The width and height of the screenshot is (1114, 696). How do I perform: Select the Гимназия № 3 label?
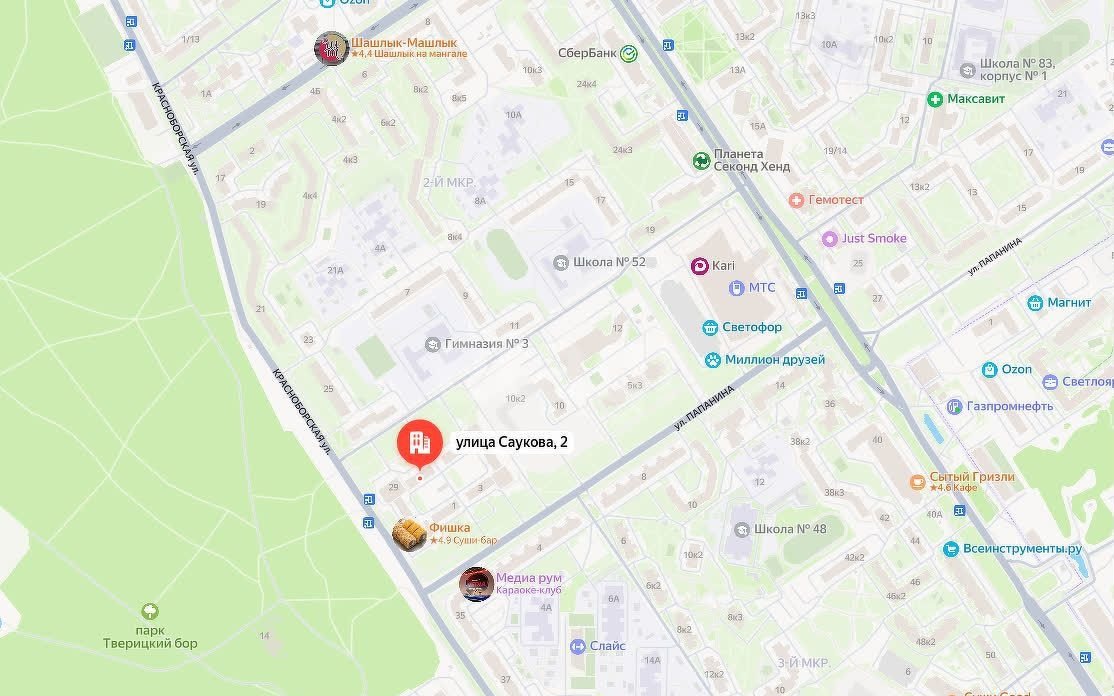pos(487,344)
